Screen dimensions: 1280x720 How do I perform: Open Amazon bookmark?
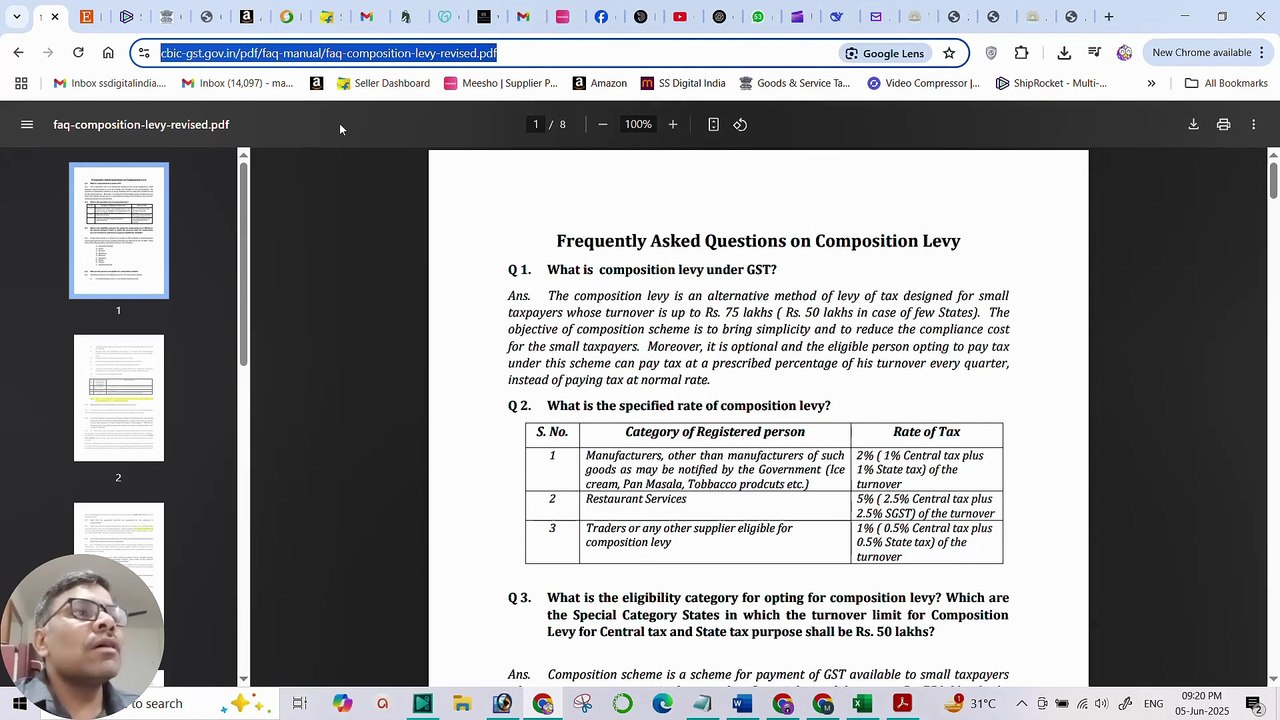(x=599, y=83)
